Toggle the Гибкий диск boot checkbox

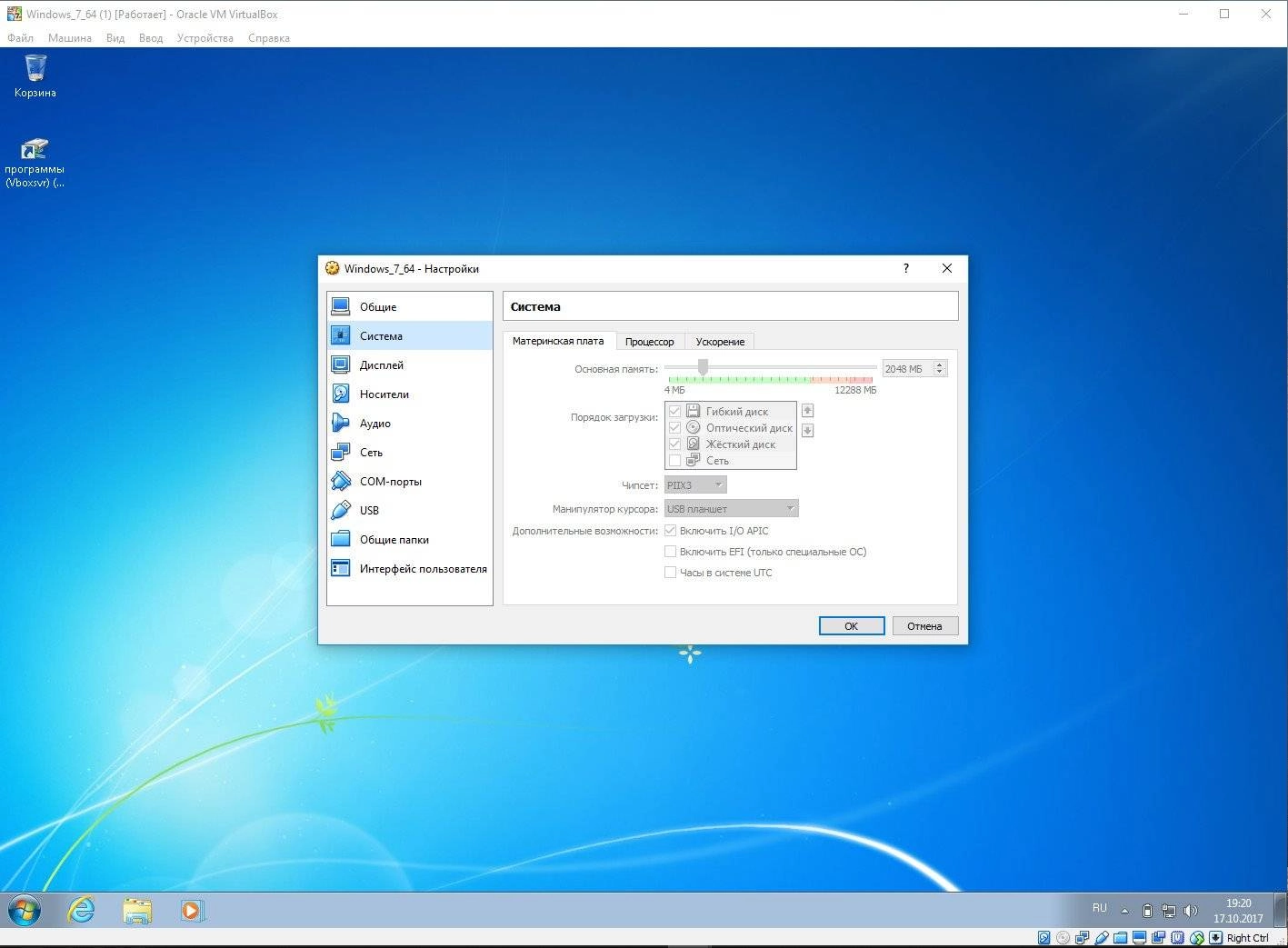[x=674, y=411]
